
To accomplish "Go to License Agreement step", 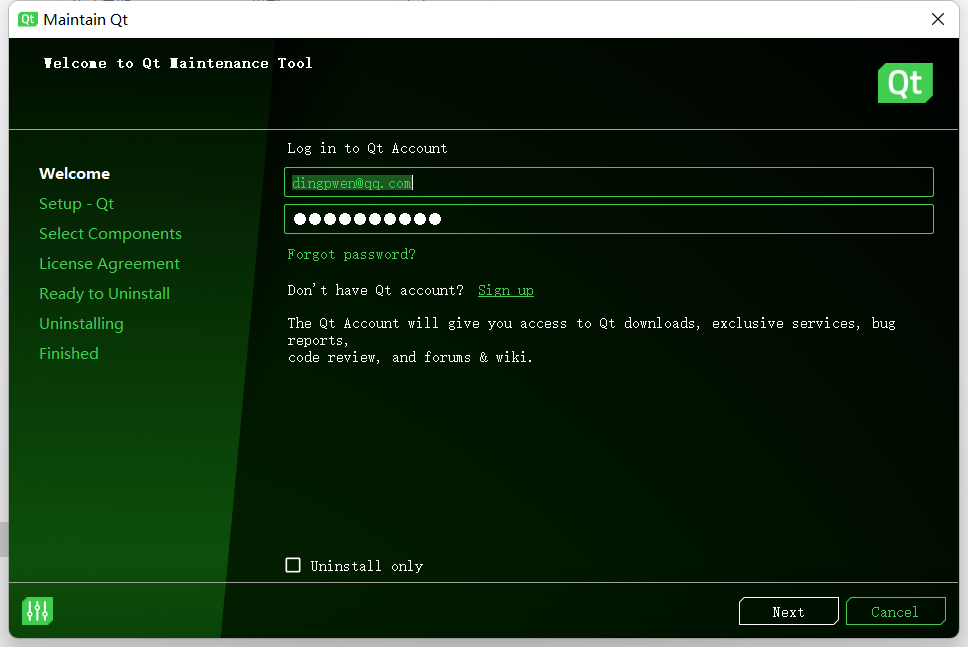I will pyautogui.click(x=109, y=264).
